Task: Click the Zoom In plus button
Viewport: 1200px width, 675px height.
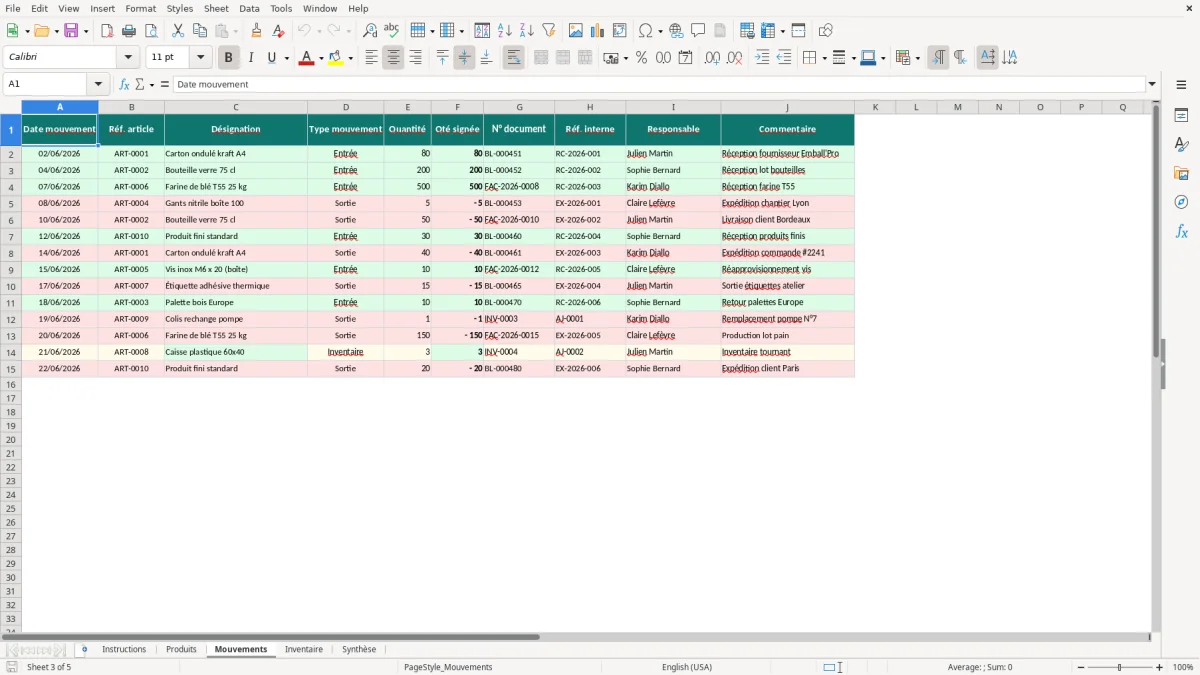Action: (x=1160, y=667)
